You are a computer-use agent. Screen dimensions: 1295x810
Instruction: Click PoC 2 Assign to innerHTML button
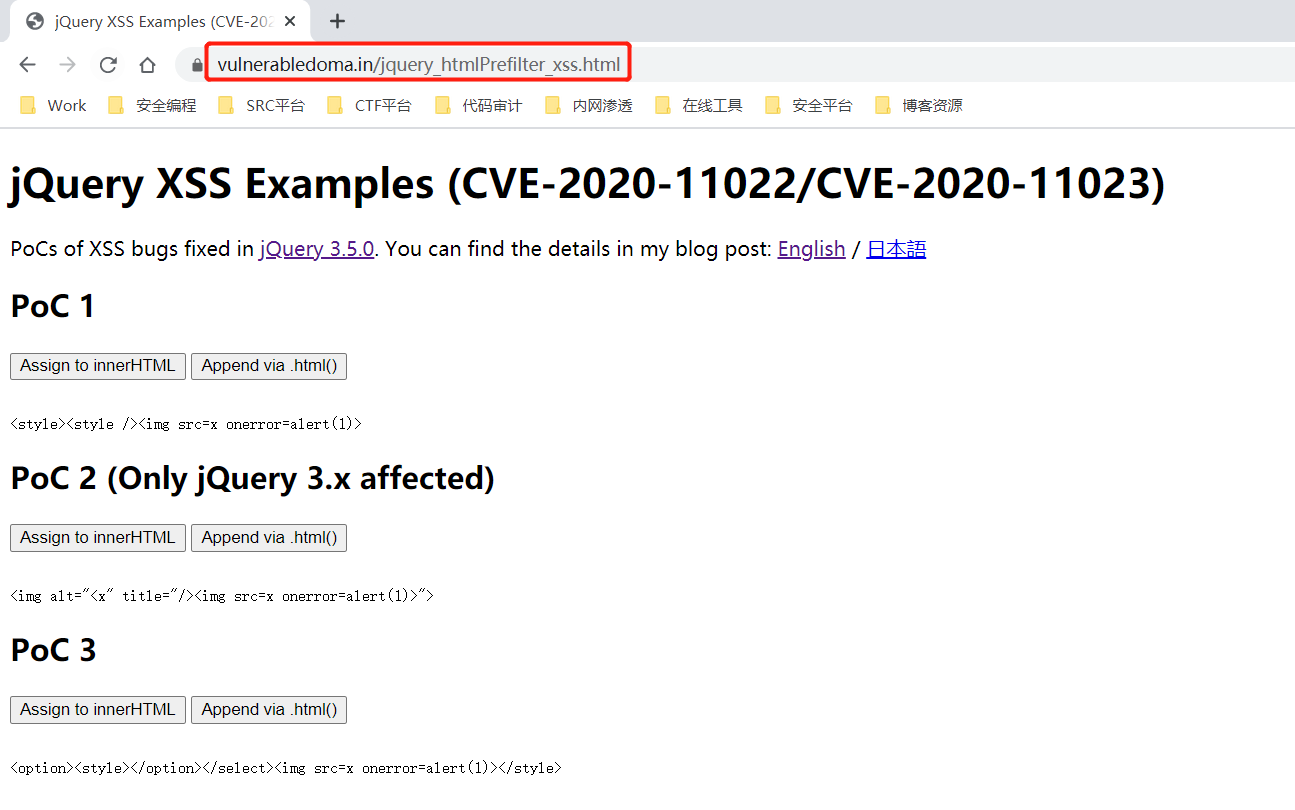pyautogui.click(x=98, y=538)
